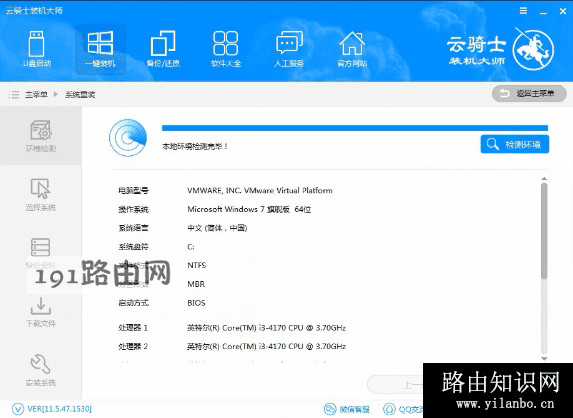Click the list icon beside 主菜单
The height and width of the screenshot is (418, 573).
pos(14,95)
